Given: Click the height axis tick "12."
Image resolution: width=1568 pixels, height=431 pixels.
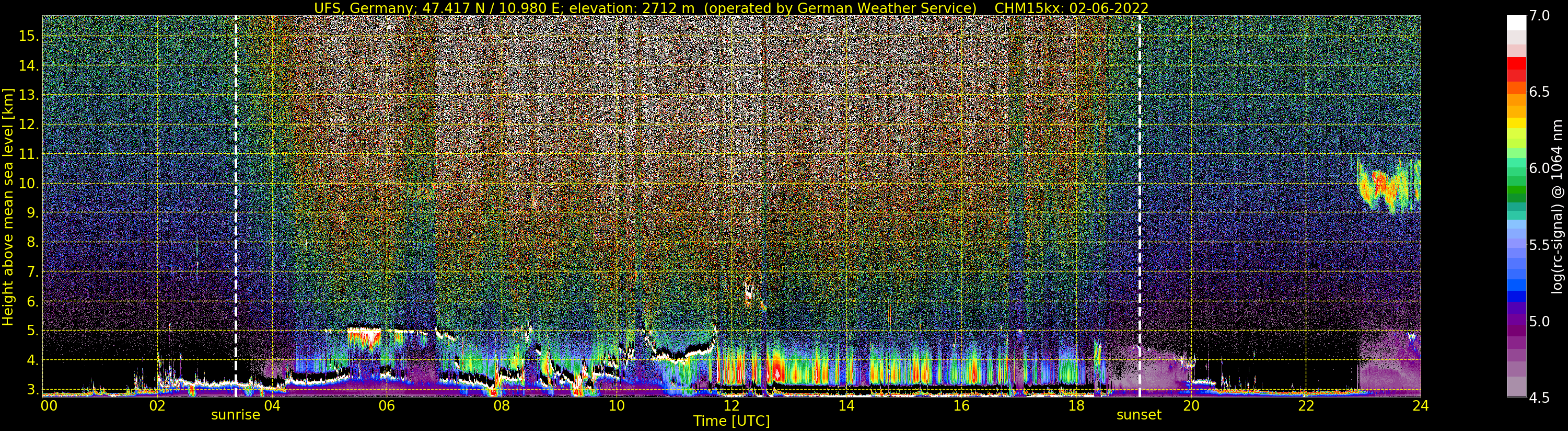Looking at the screenshot, I should (29, 124).
